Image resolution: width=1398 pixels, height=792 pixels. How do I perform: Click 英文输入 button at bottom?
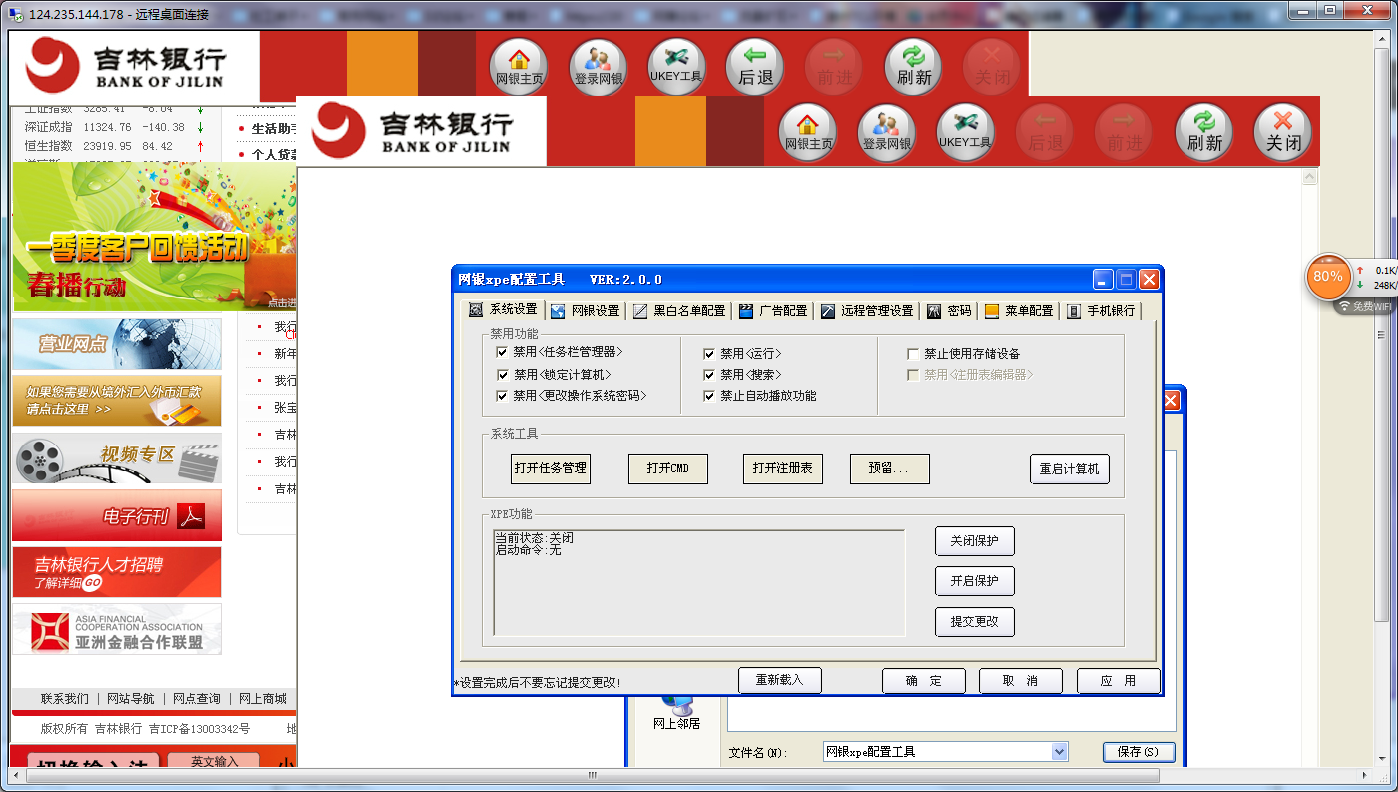213,761
